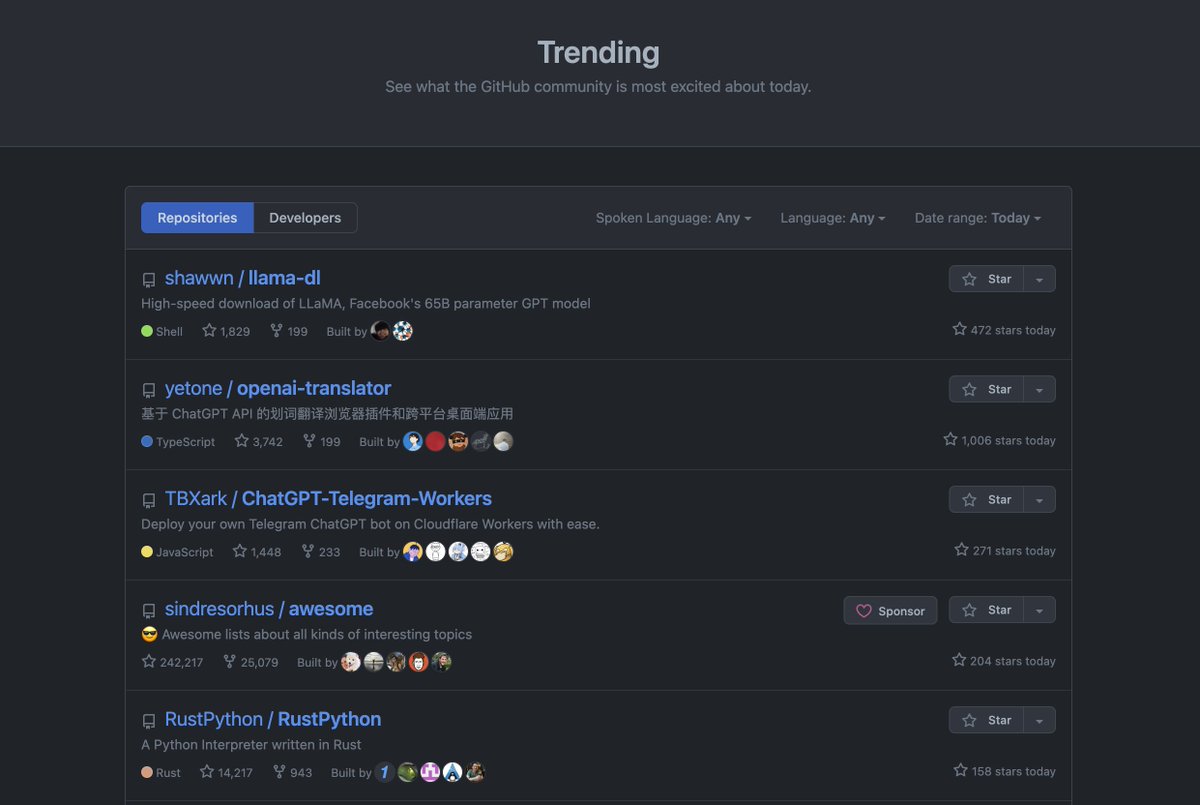This screenshot has height=805, width=1200.
Task: Click last contributor avatar of RustPython
Action: (x=475, y=772)
